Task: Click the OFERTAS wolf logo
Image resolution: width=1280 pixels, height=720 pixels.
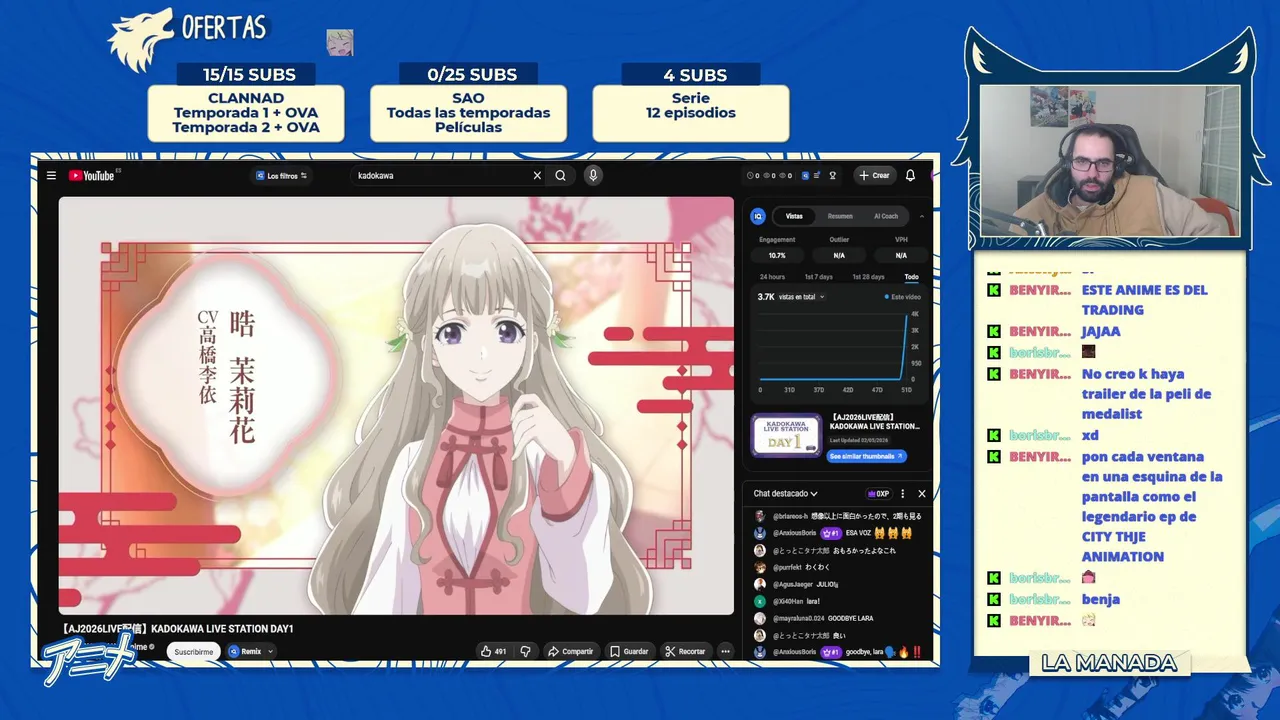Action: tap(141, 40)
